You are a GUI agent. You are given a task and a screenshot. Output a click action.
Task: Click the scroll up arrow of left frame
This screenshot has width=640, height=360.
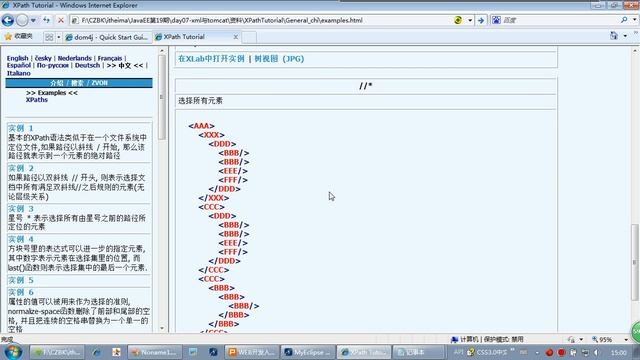(162, 51)
